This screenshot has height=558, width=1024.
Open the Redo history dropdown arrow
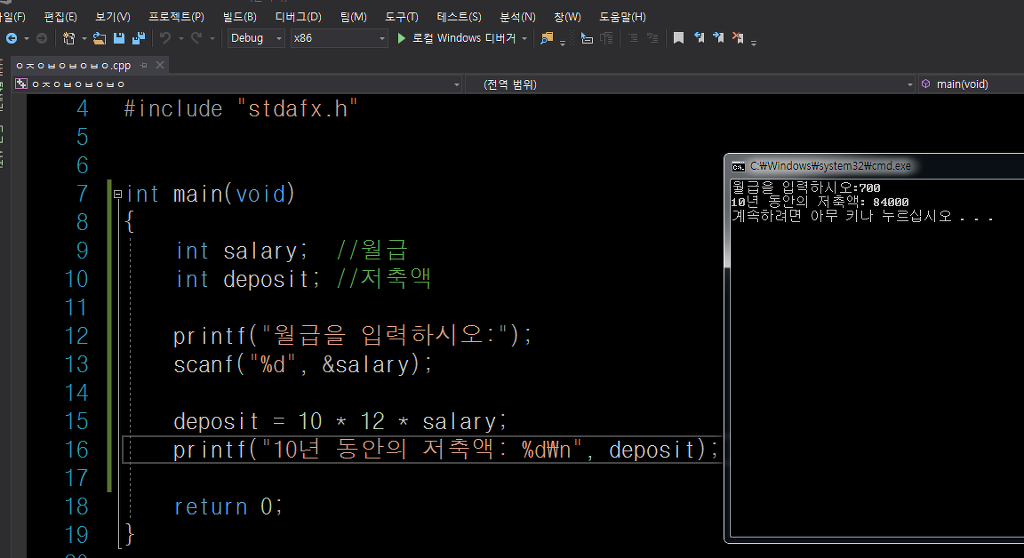click(x=212, y=39)
